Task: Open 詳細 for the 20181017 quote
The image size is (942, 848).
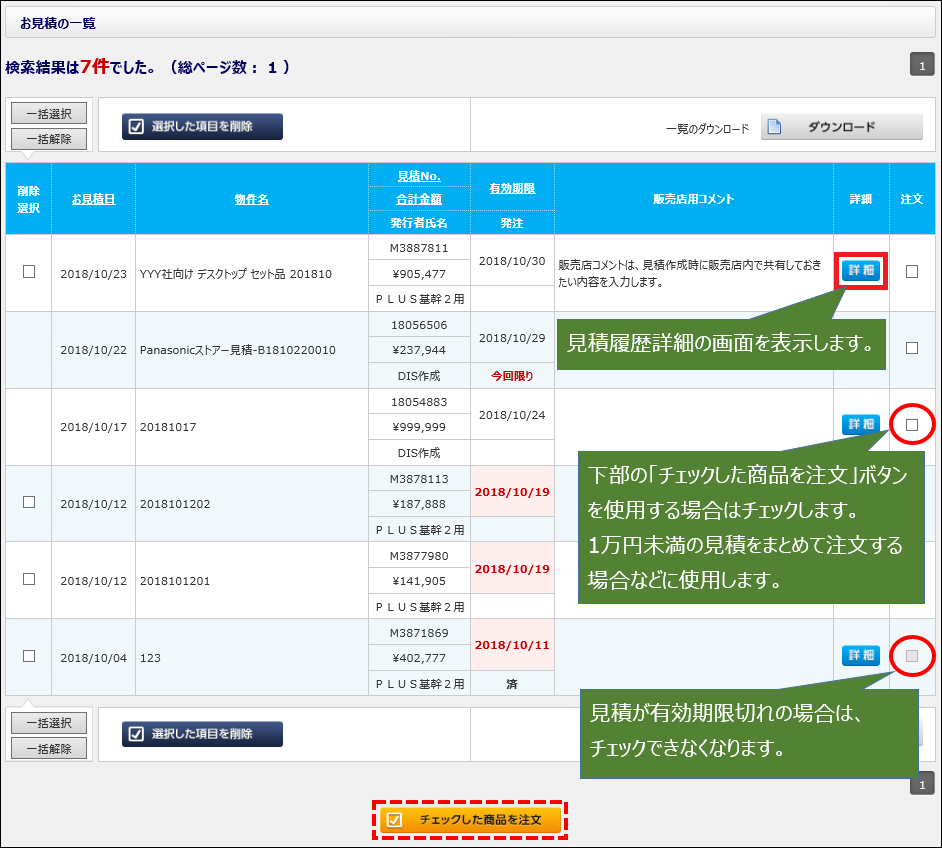Action: click(861, 425)
